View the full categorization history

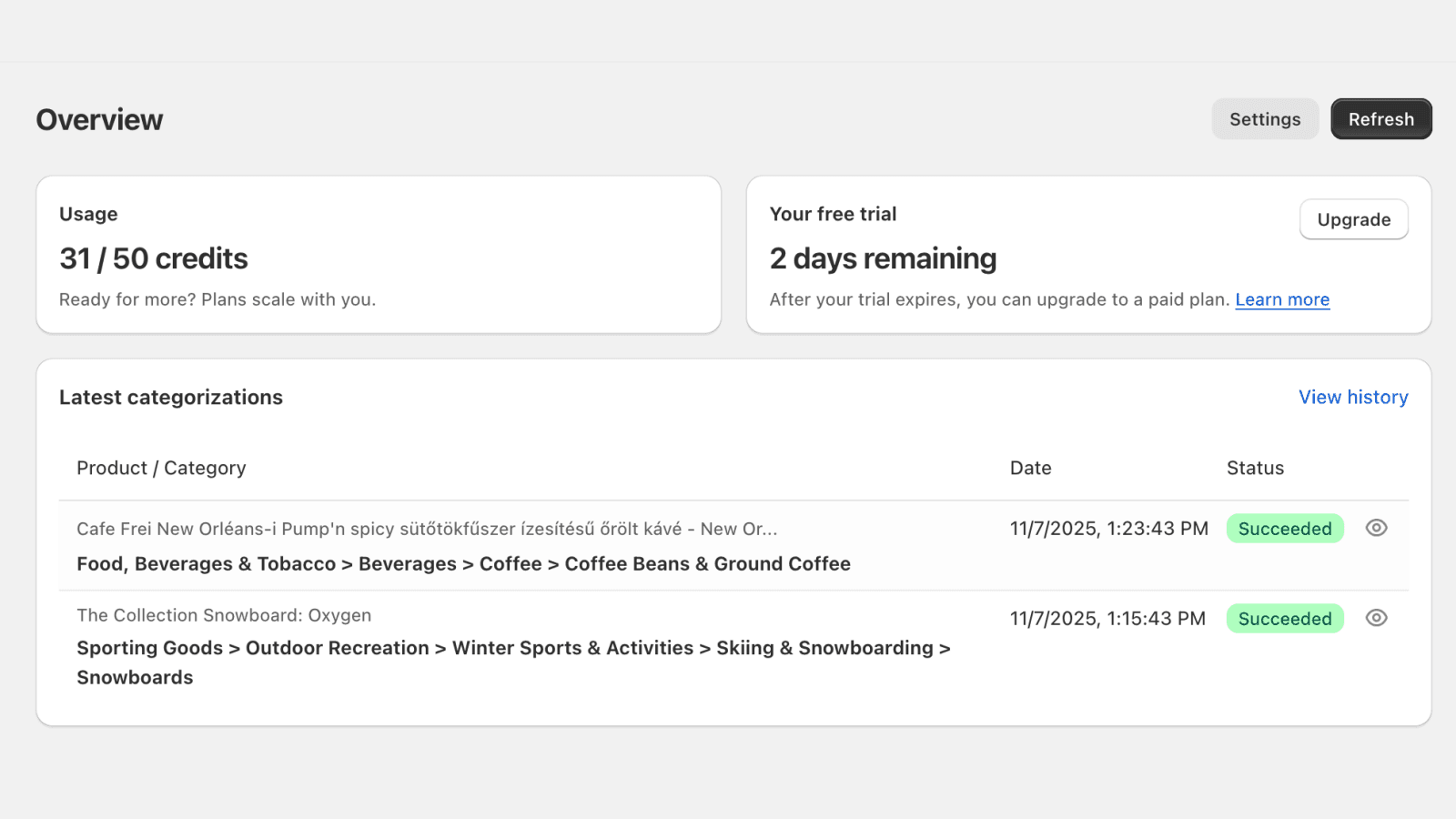tap(1353, 397)
